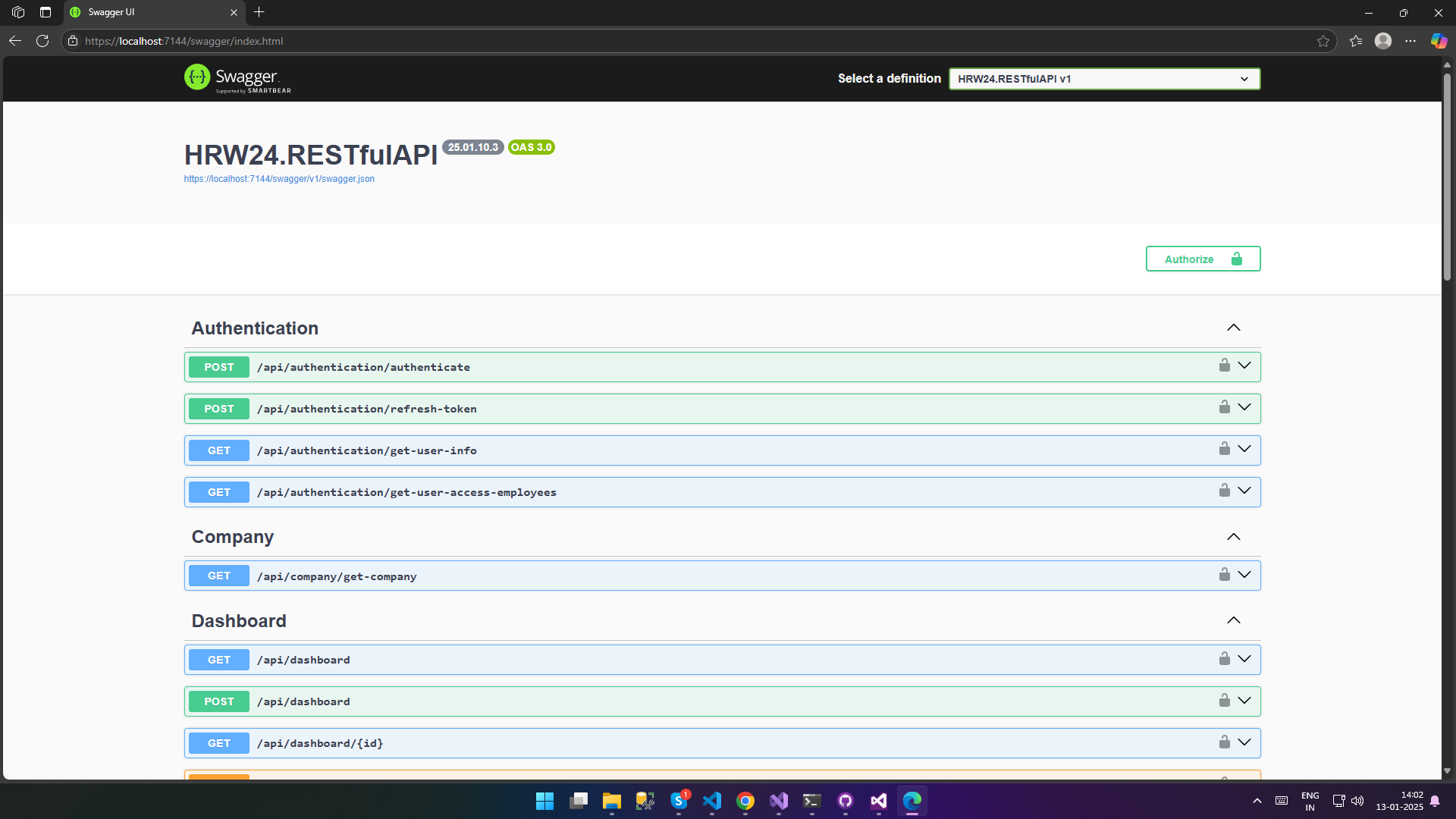Expand POST /api/dashboard endpoint chevron
Screen dimensions: 1456x819
point(1244,700)
